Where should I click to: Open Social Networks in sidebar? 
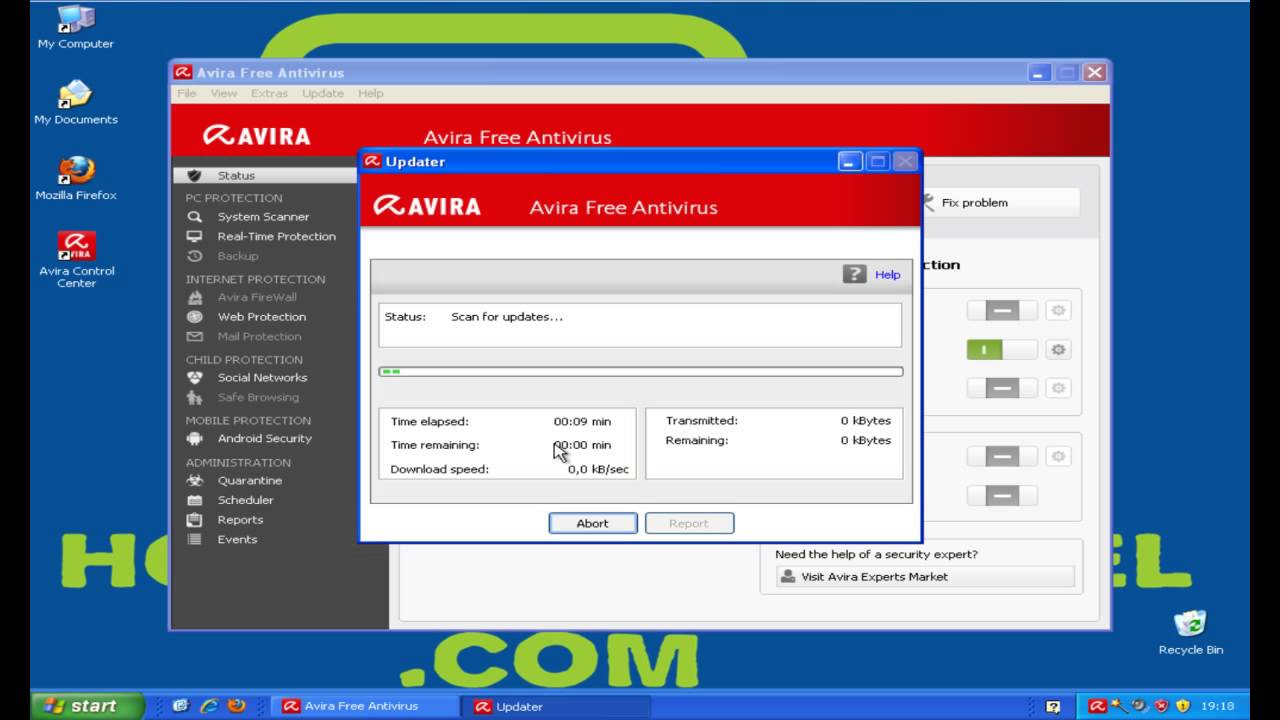click(262, 377)
